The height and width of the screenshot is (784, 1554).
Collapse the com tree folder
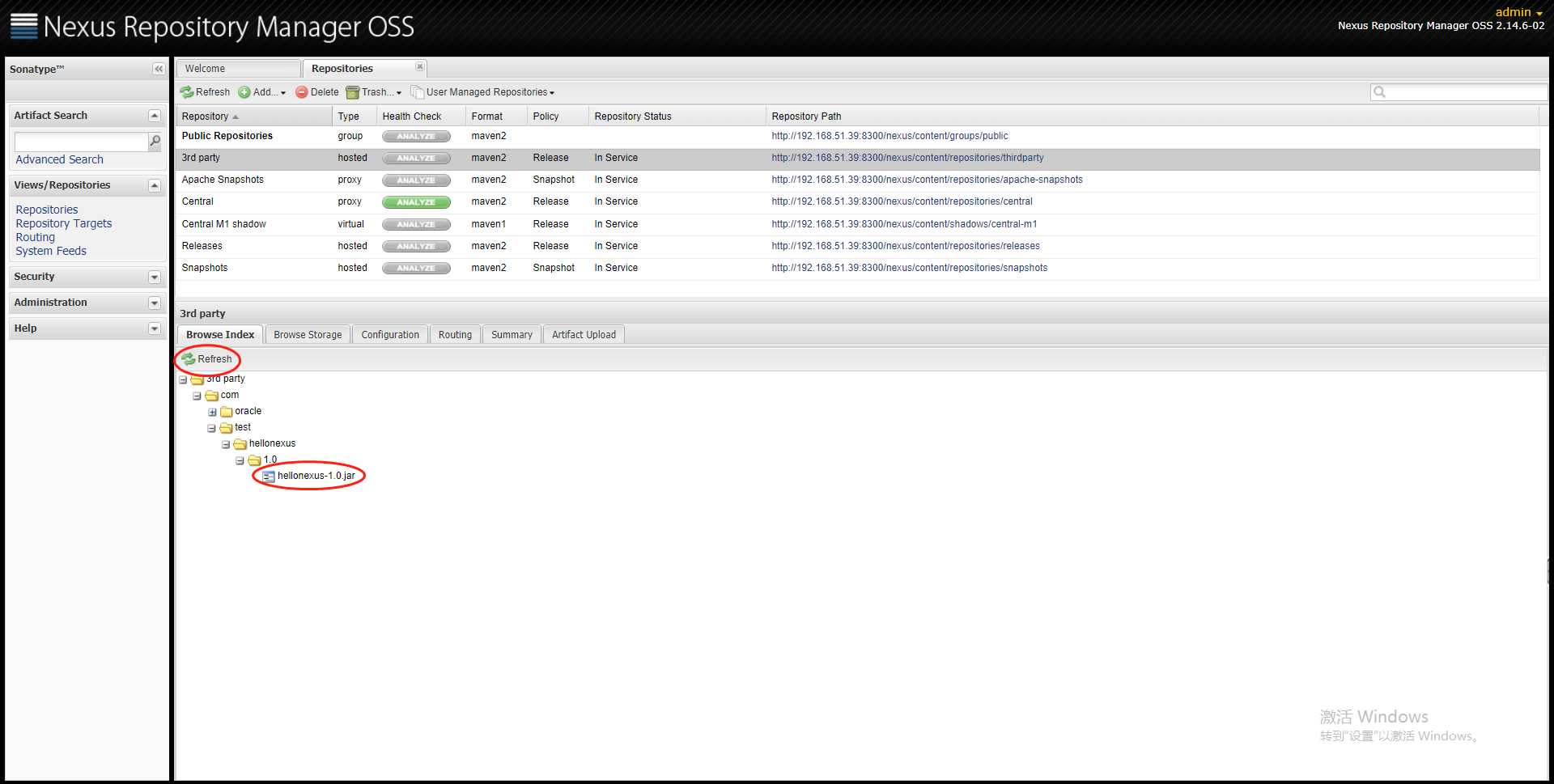point(197,396)
